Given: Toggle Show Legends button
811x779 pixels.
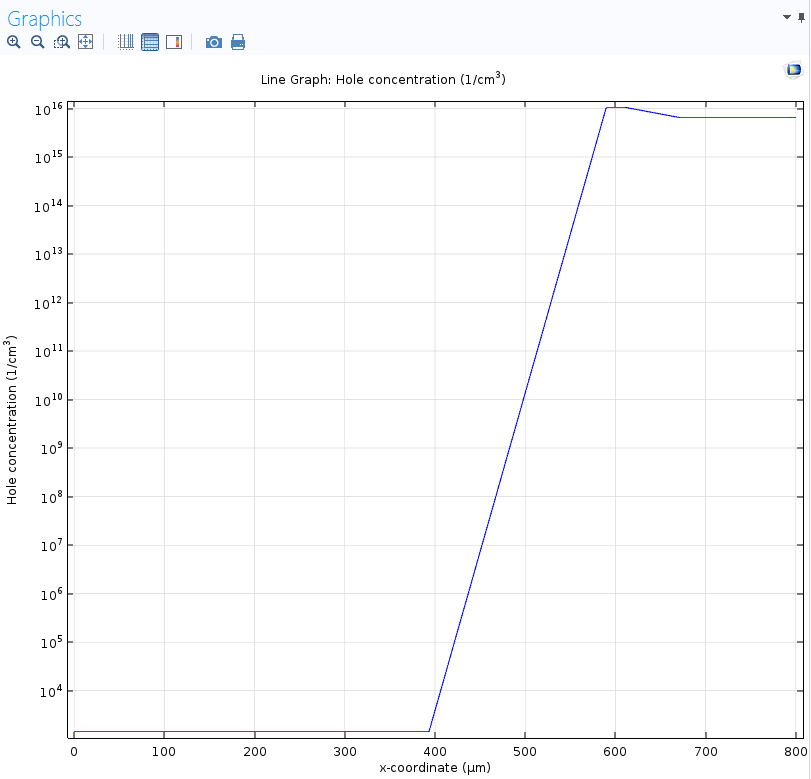Looking at the screenshot, I should click(174, 42).
